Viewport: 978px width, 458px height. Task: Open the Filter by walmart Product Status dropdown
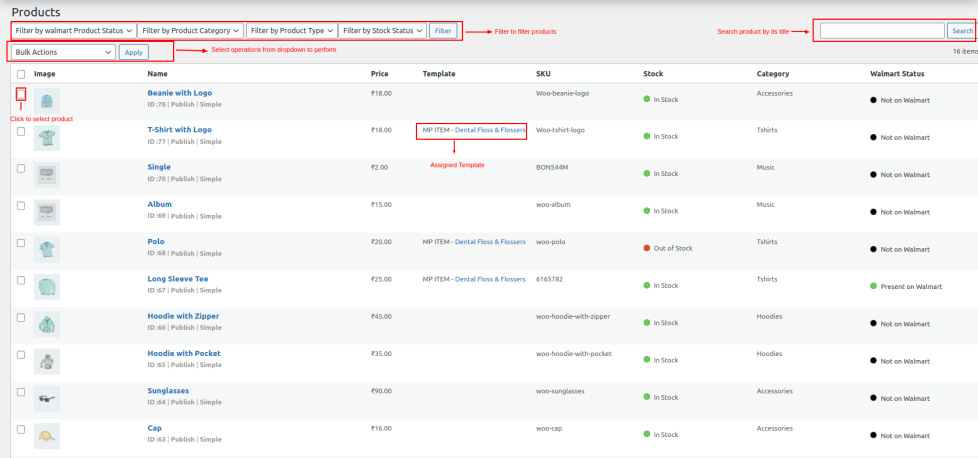pyautogui.click(x=74, y=31)
